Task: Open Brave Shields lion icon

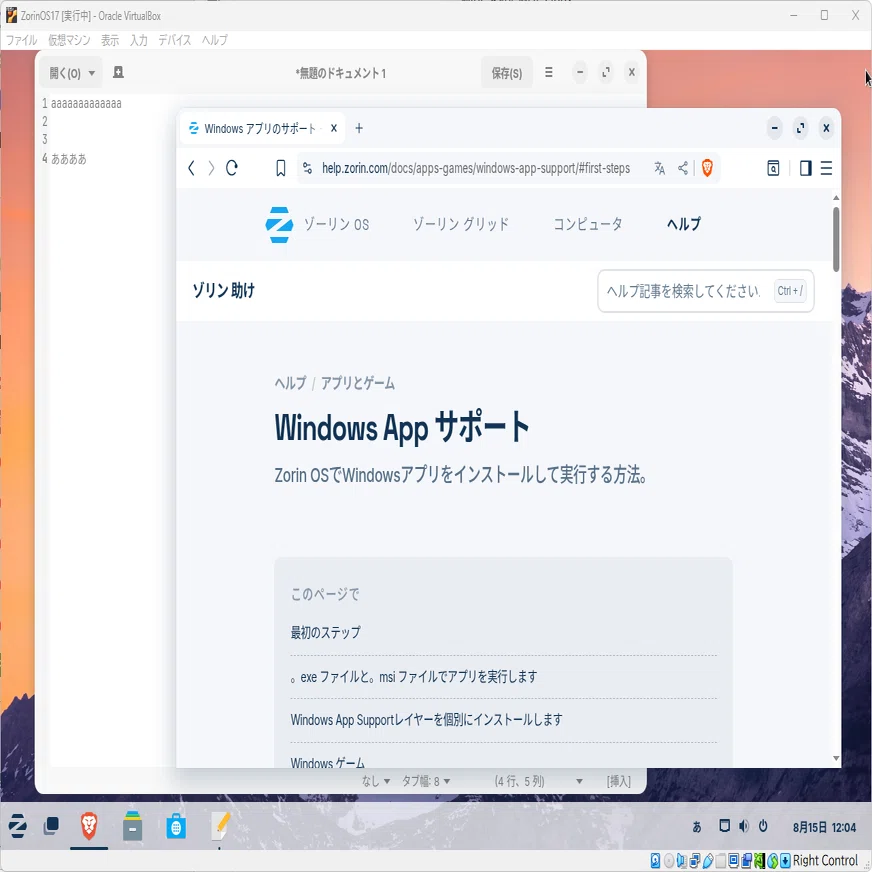Action: tap(707, 168)
